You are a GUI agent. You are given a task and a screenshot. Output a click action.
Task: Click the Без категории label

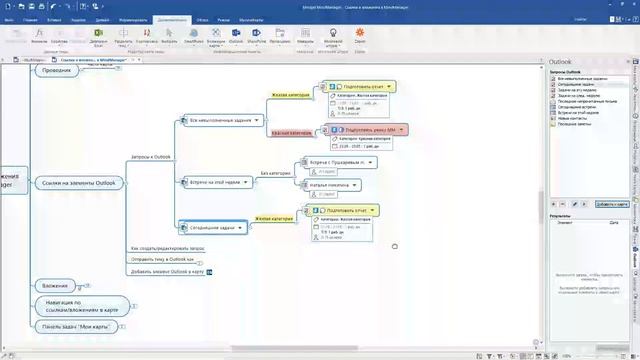coord(276,173)
